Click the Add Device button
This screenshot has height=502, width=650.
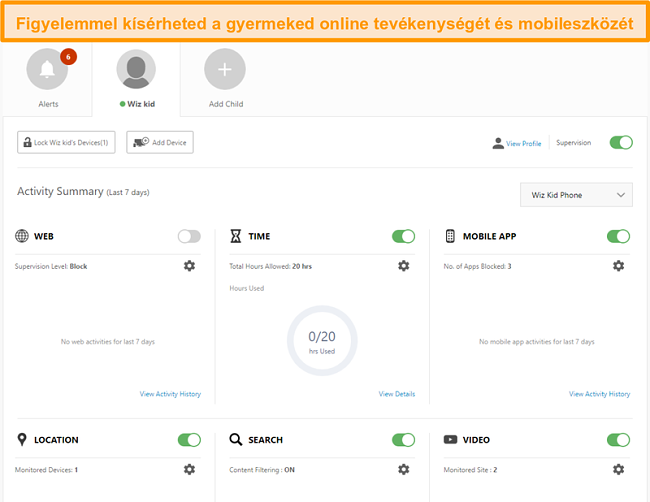pos(160,143)
